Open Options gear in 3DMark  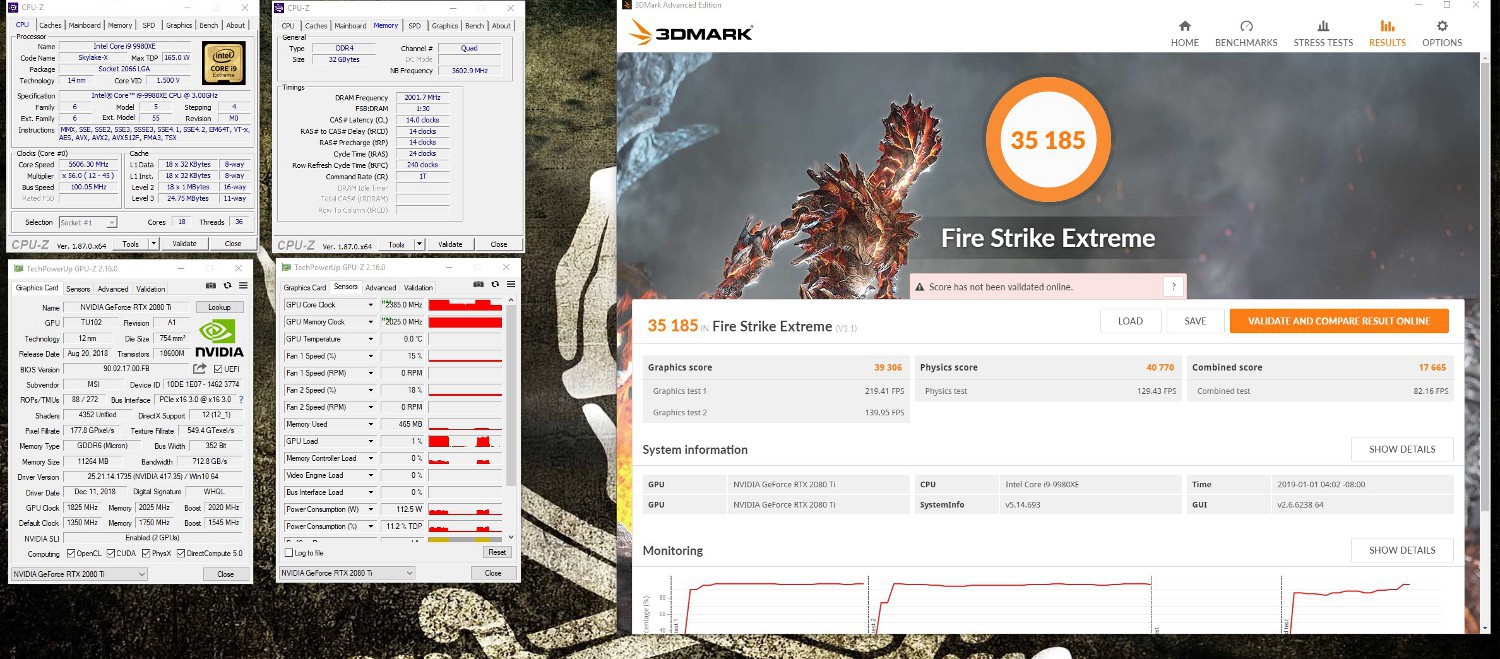tap(1442, 33)
